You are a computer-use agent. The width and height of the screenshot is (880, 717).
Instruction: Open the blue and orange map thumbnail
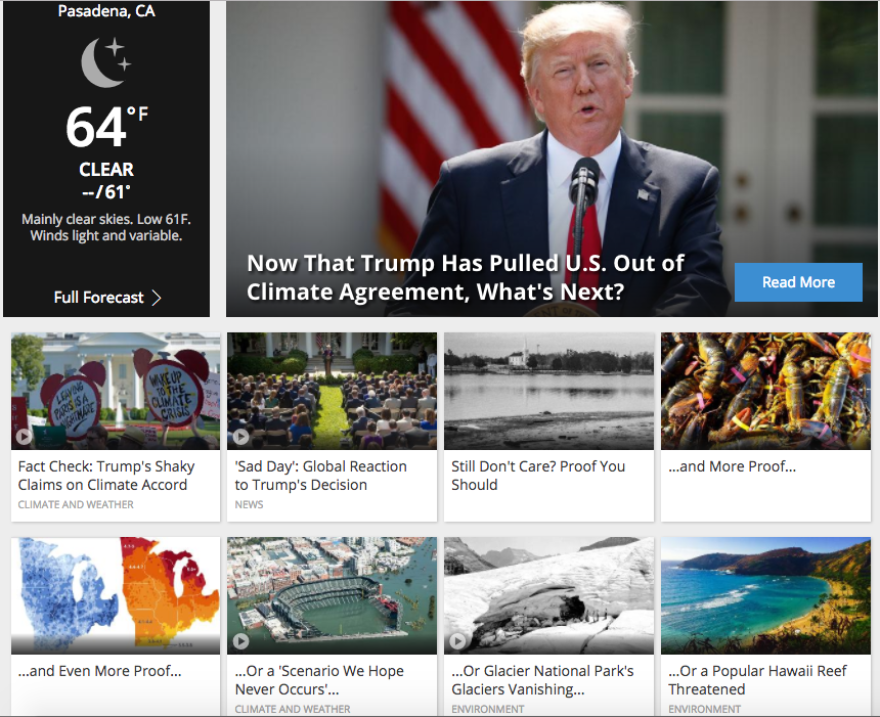pyautogui.click(x=116, y=595)
